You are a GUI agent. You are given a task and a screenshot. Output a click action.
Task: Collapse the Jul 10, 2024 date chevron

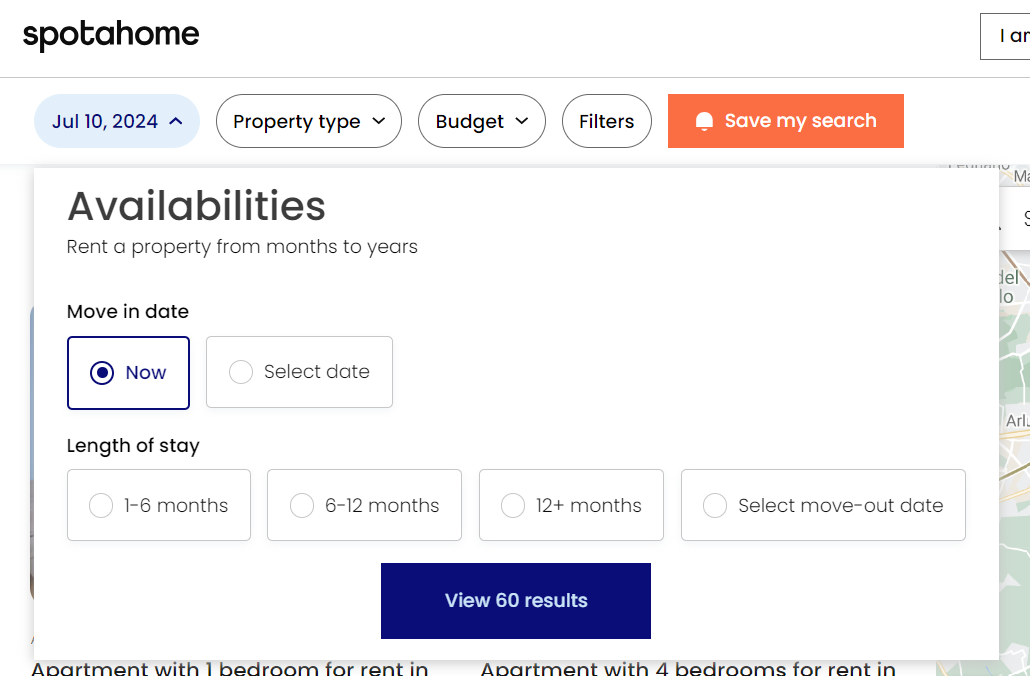[x=176, y=121]
